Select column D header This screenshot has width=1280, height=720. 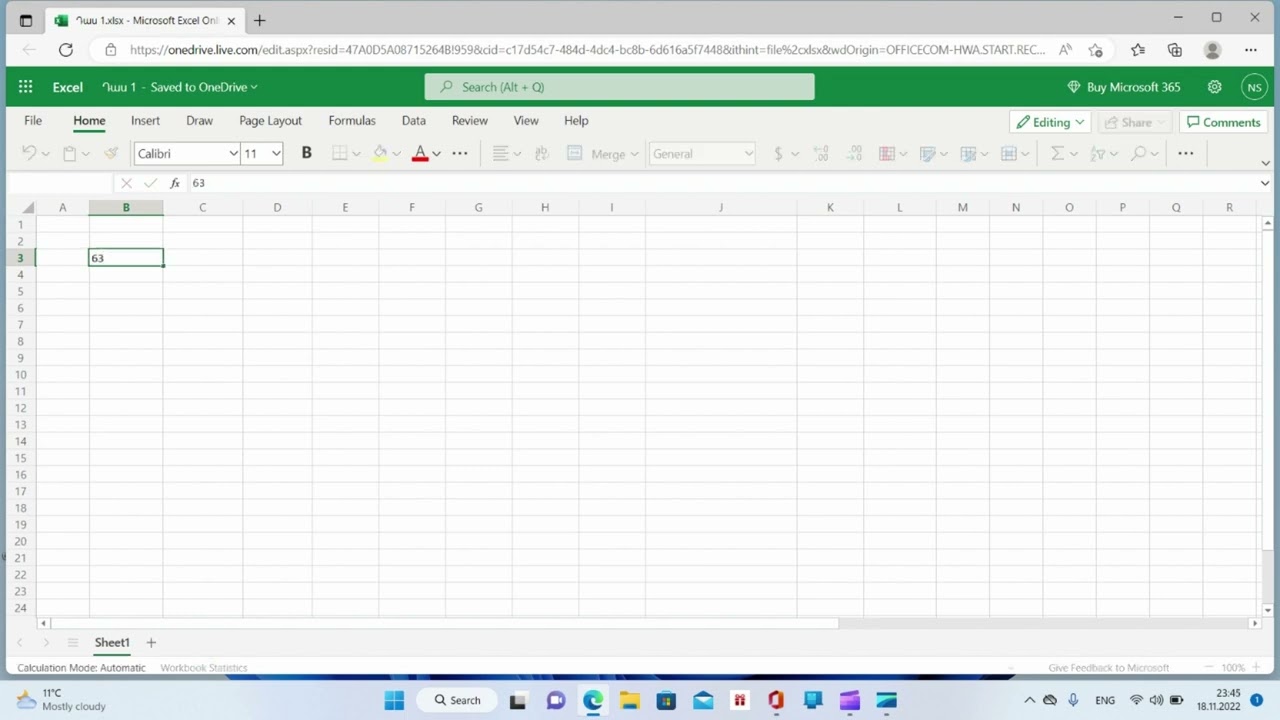[x=277, y=207]
